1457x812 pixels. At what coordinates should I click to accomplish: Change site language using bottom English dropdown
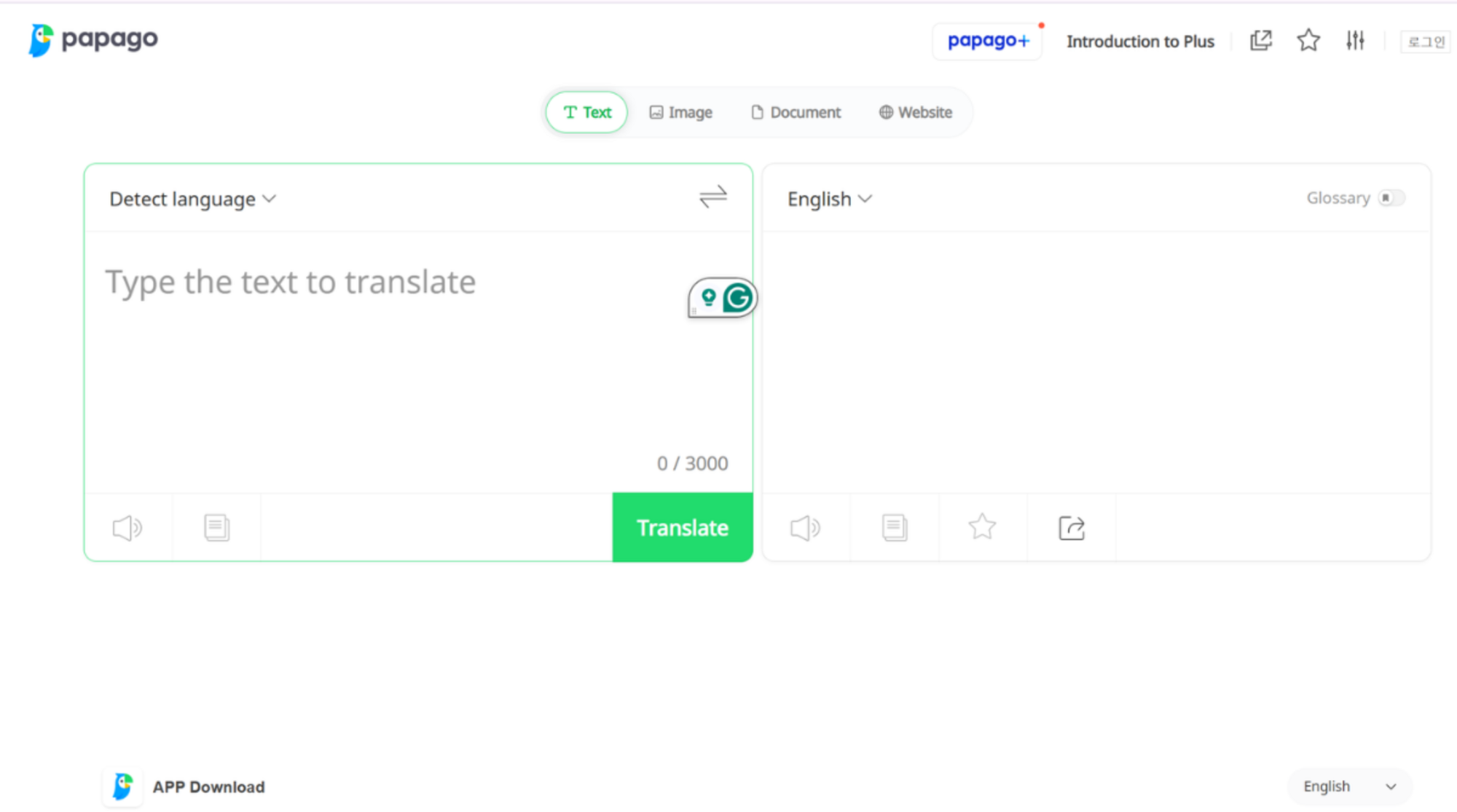pyautogui.click(x=1349, y=786)
